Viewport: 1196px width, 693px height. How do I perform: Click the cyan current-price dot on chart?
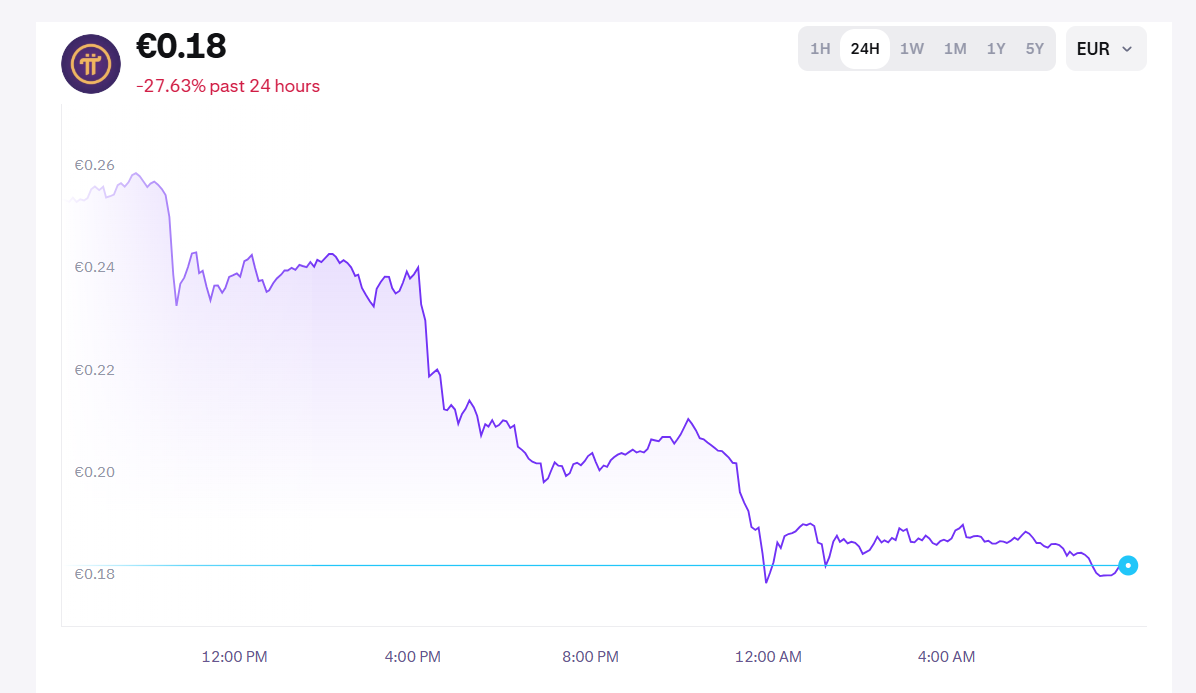pos(1128,566)
